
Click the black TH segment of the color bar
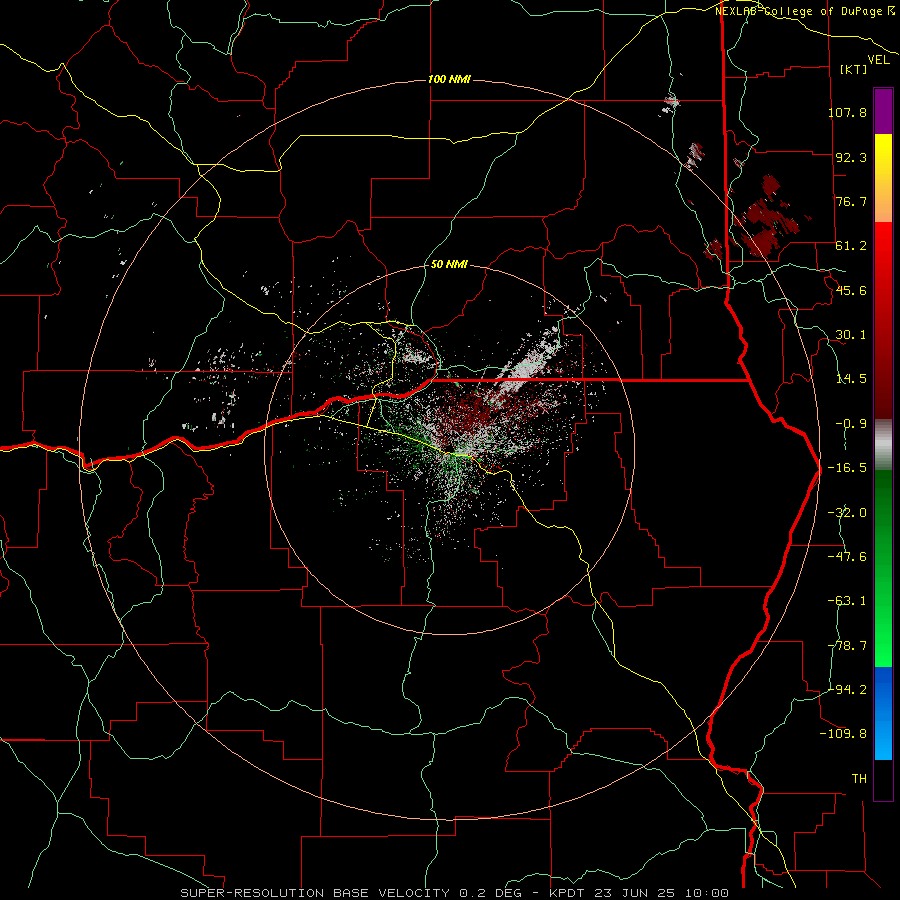tap(883, 779)
